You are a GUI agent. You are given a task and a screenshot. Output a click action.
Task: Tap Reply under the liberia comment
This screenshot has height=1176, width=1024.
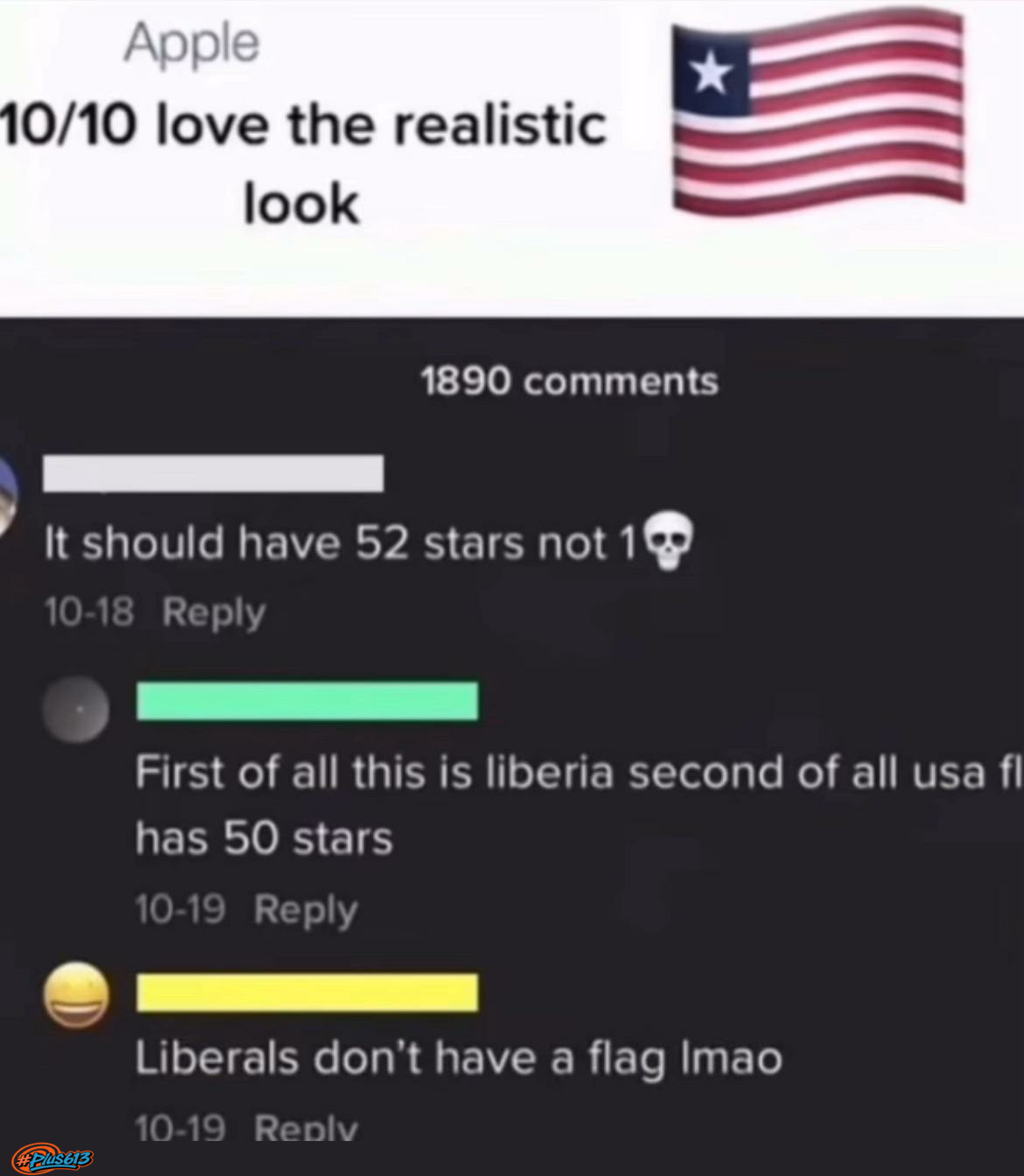click(x=306, y=910)
